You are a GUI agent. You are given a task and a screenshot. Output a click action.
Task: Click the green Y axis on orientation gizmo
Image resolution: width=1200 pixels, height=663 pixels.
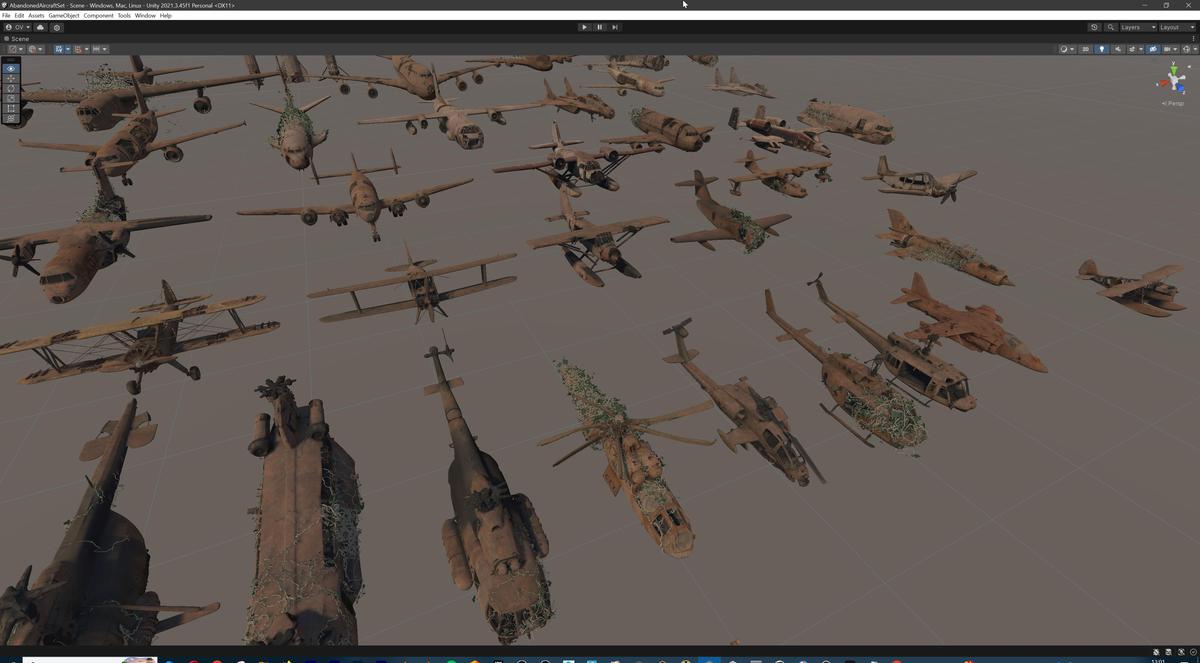(x=1173, y=69)
